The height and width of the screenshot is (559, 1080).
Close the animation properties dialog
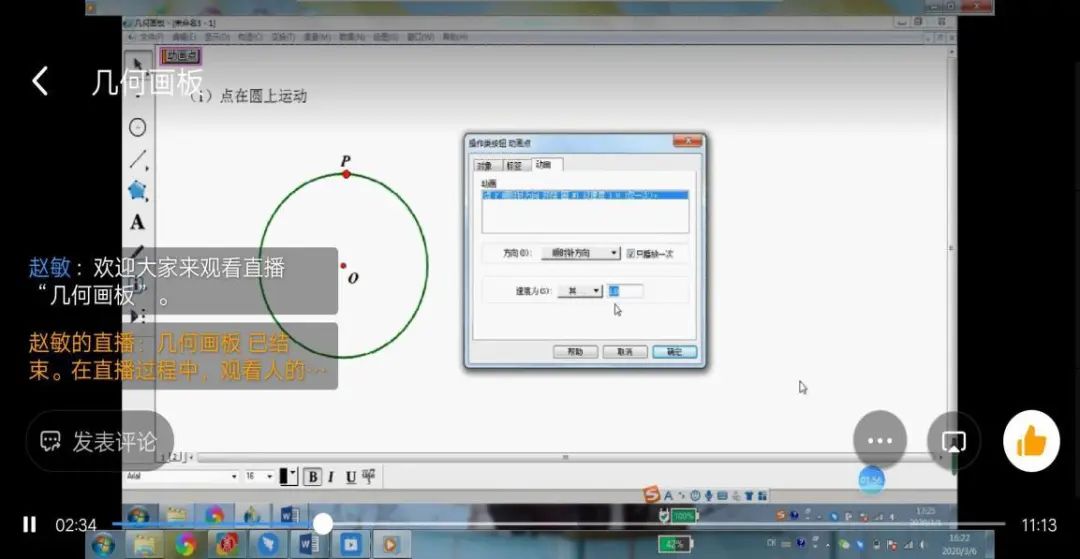pos(687,142)
